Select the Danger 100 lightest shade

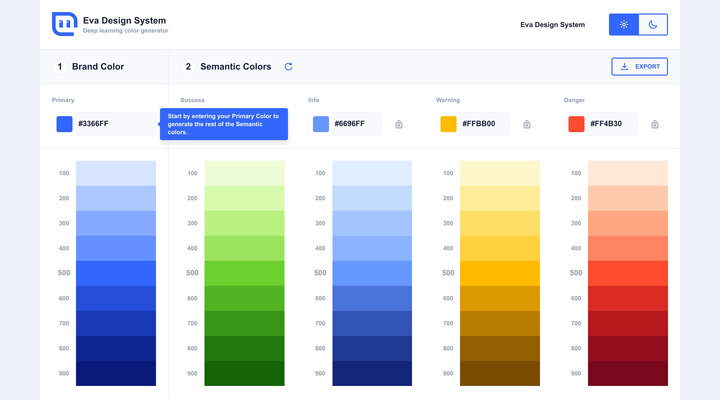628,173
